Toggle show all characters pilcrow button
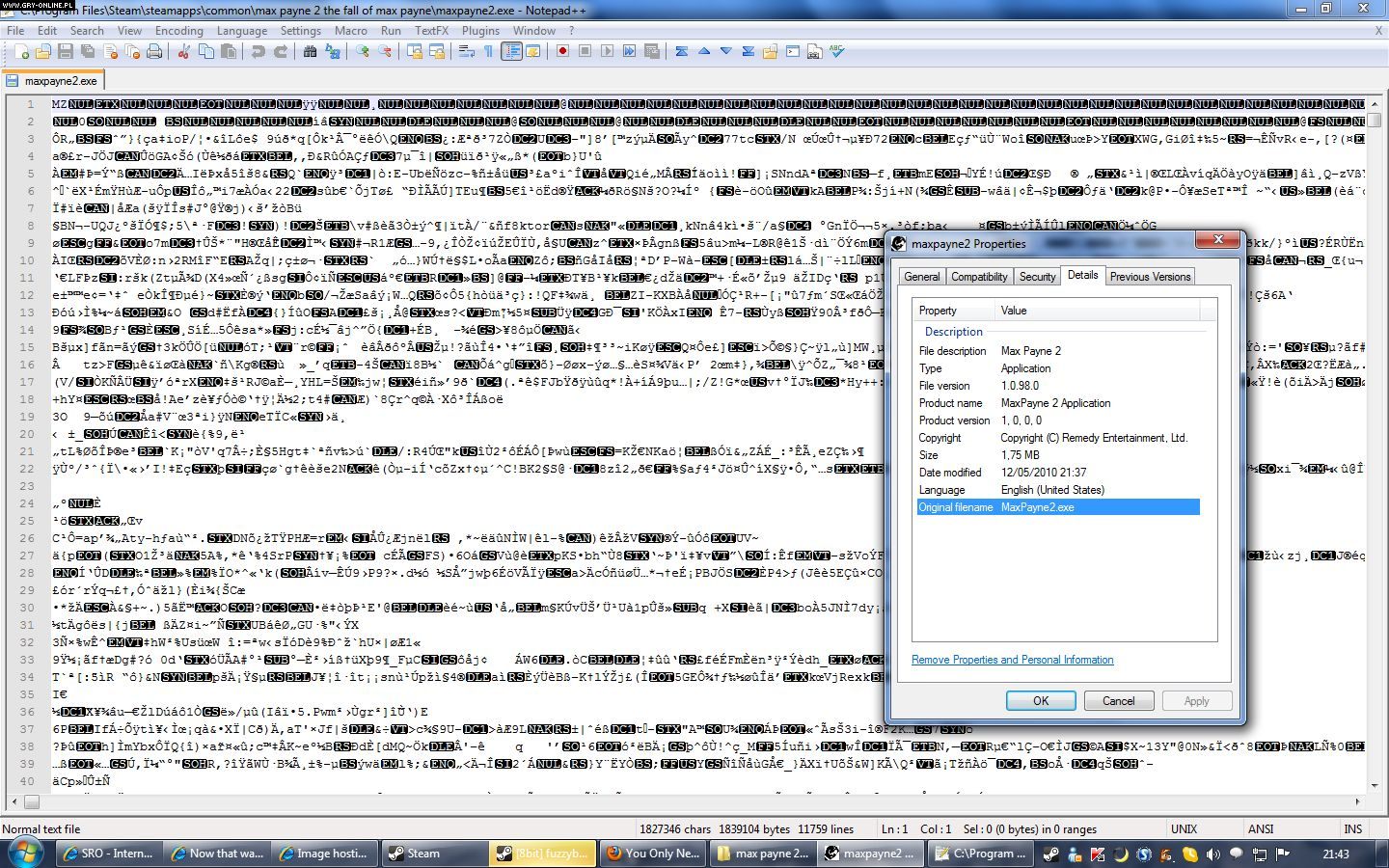The width and height of the screenshot is (1389, 868). pyautogui.click(x=489, y=52)
